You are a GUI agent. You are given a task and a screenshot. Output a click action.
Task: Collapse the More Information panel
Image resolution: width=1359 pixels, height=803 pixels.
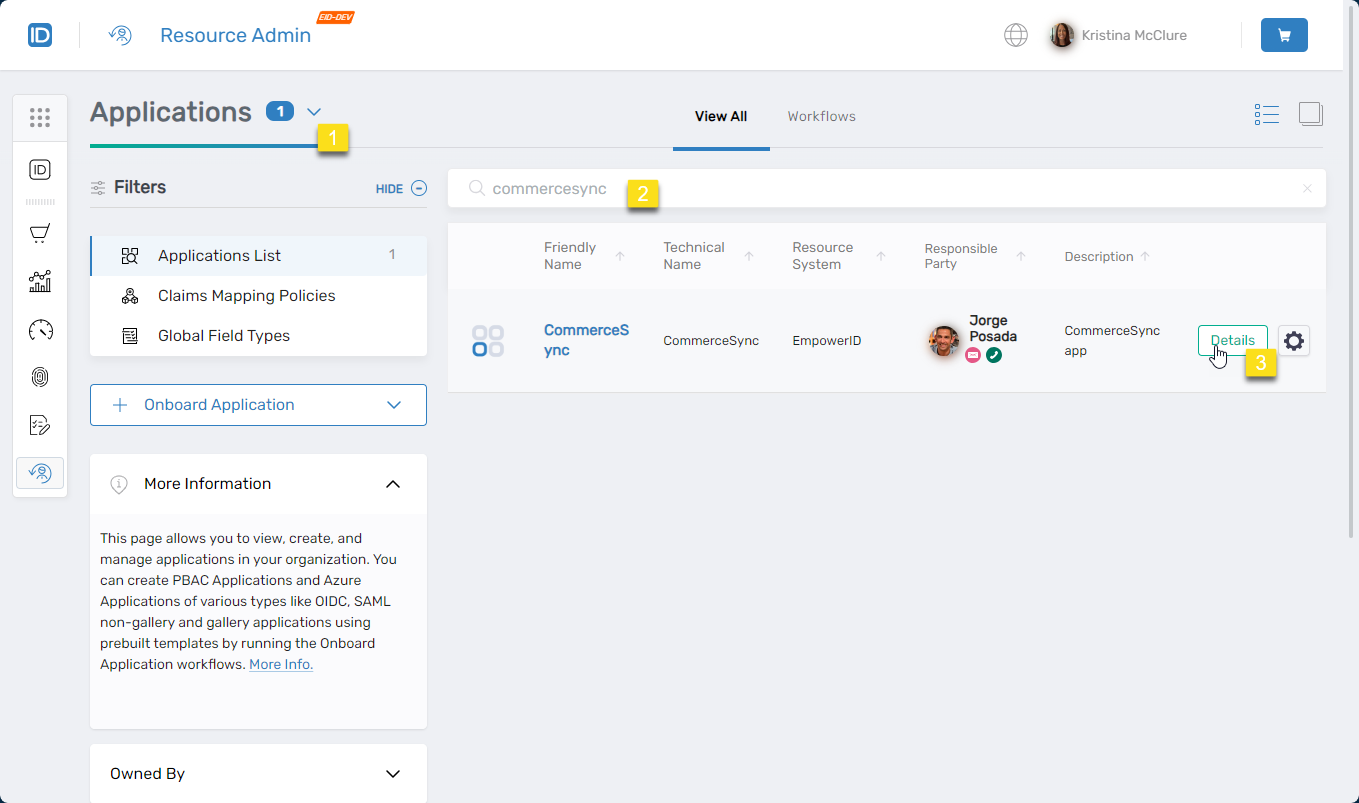[393, 484]
